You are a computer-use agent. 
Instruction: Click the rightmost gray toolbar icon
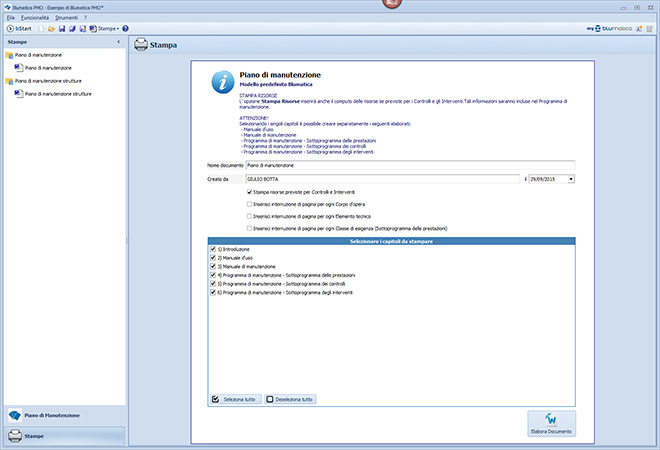click(x=650, y=29)
